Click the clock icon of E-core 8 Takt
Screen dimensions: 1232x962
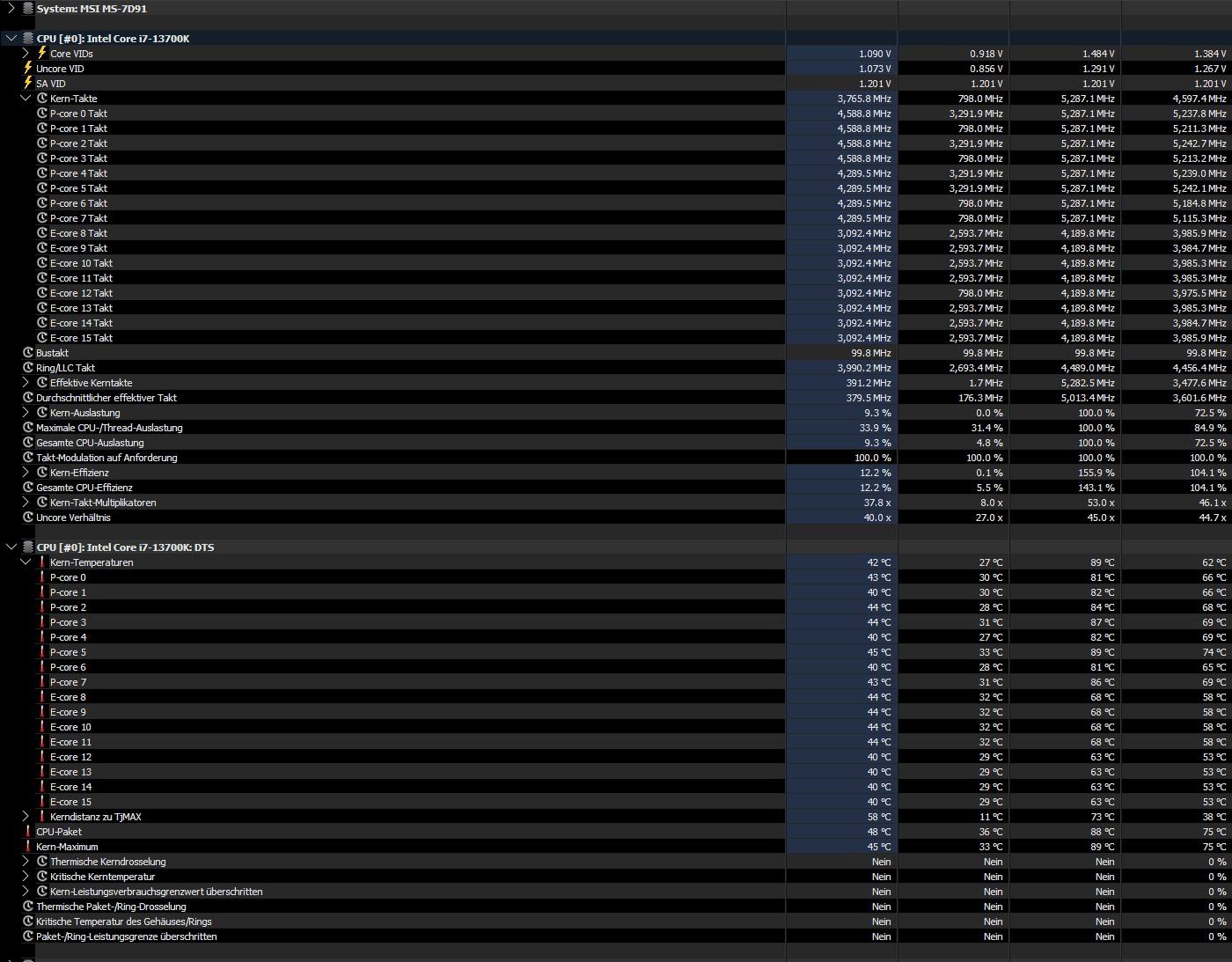coord(41,233)
